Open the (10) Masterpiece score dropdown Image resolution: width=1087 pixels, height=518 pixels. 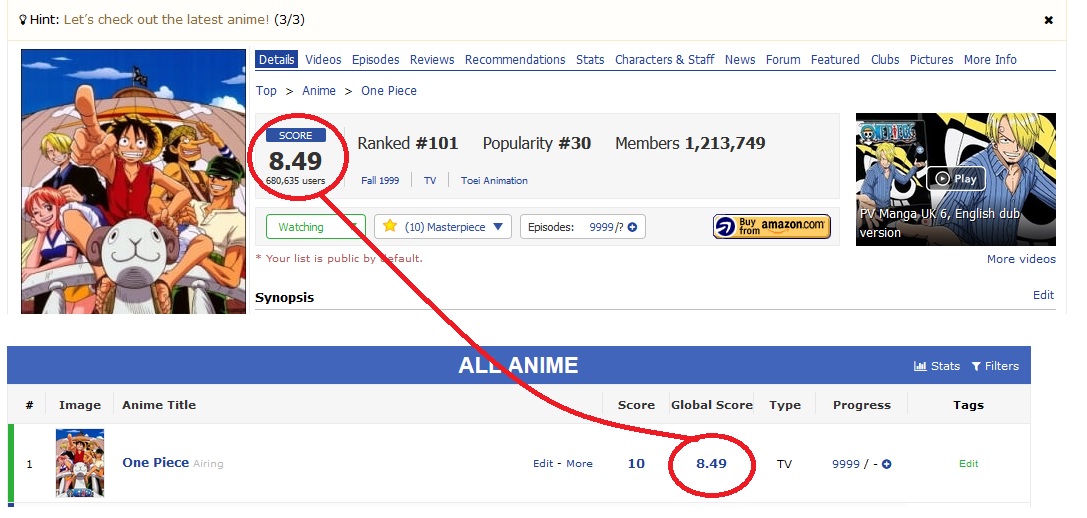click(x=443, y=227)
